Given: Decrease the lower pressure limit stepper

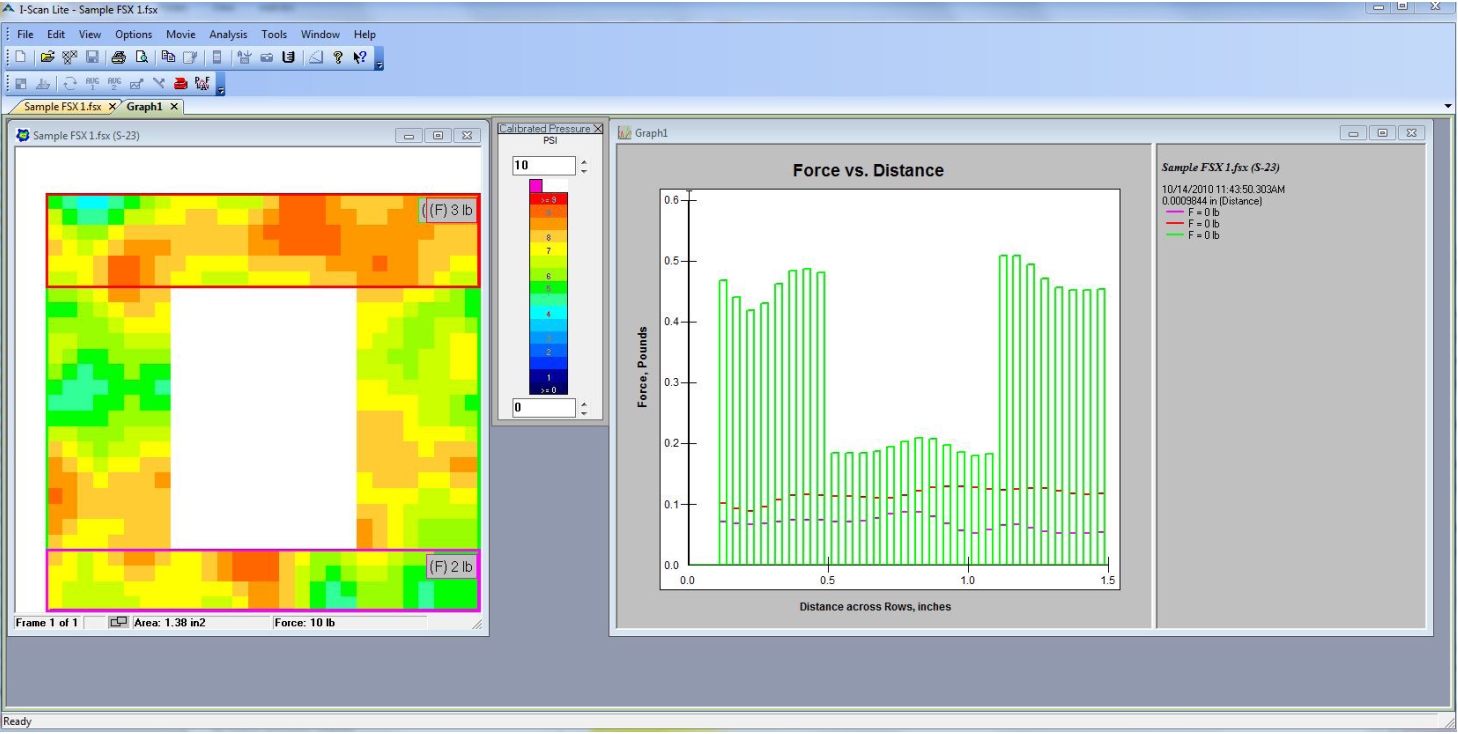Looking at the screenshot, I should 584,412.
